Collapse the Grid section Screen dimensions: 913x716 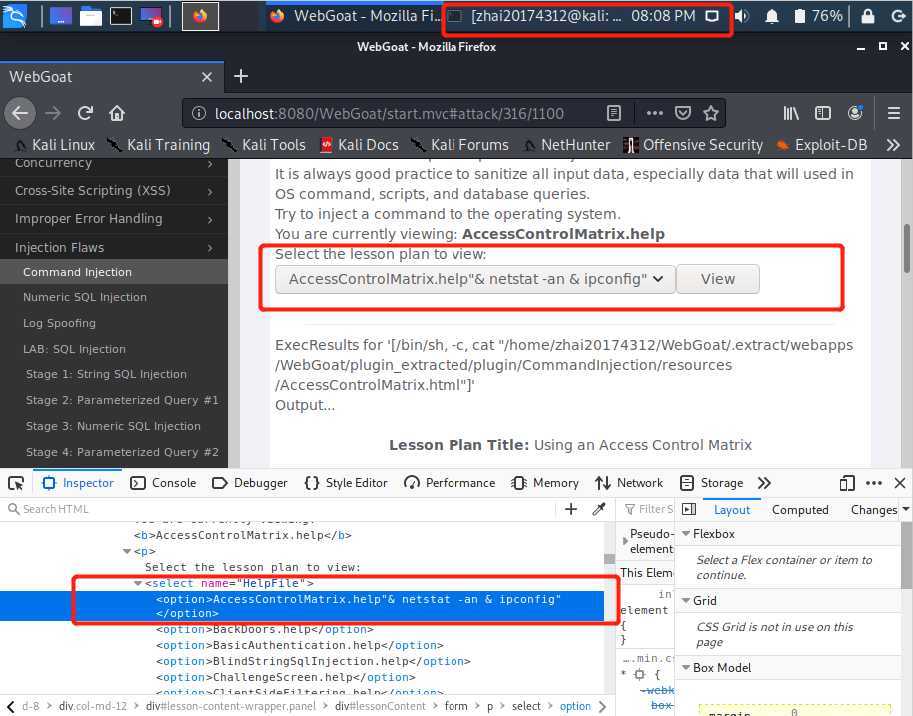click(686, 600)
